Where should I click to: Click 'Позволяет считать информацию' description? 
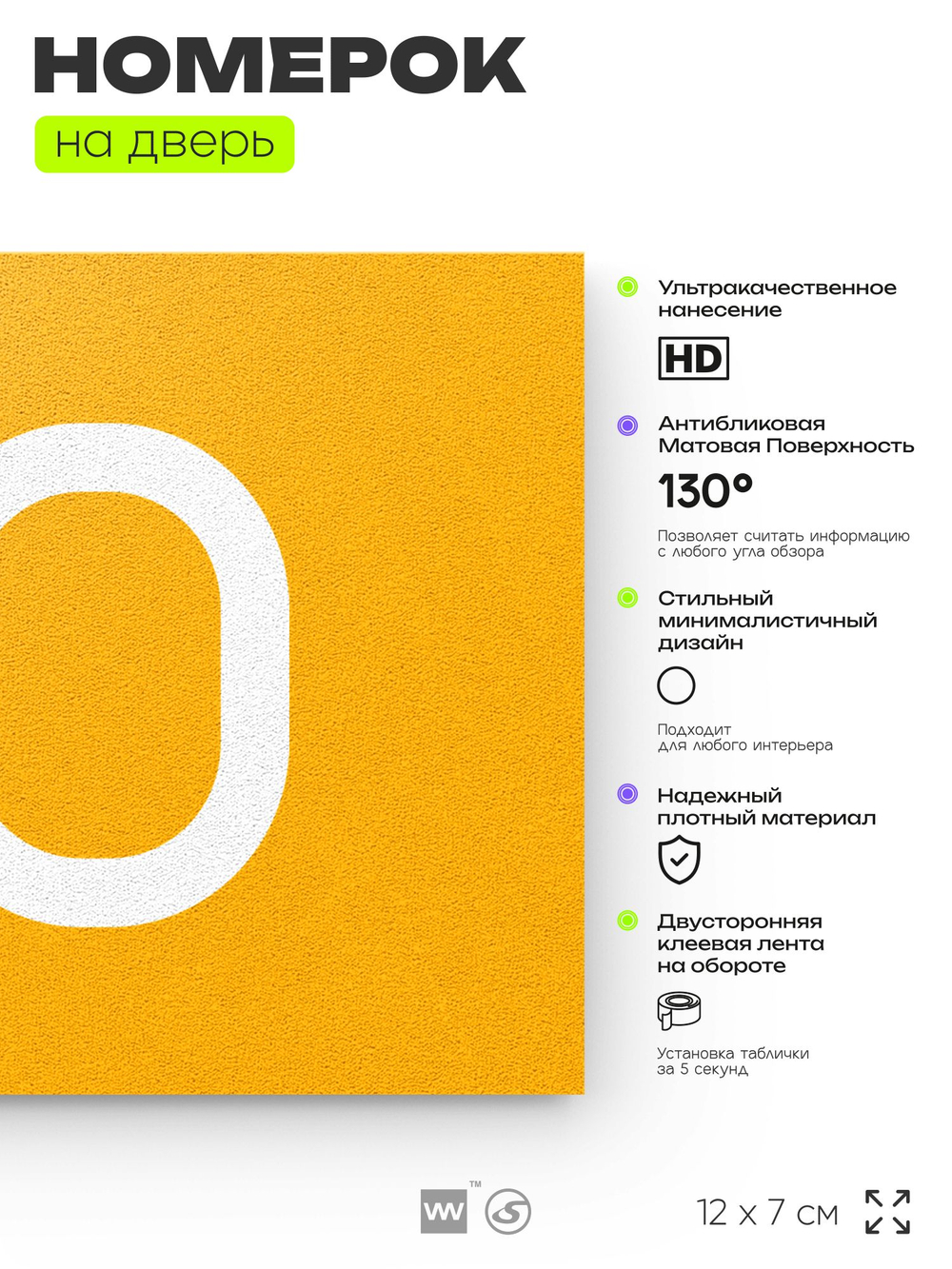pyautogui.click(x=783, y=544)
